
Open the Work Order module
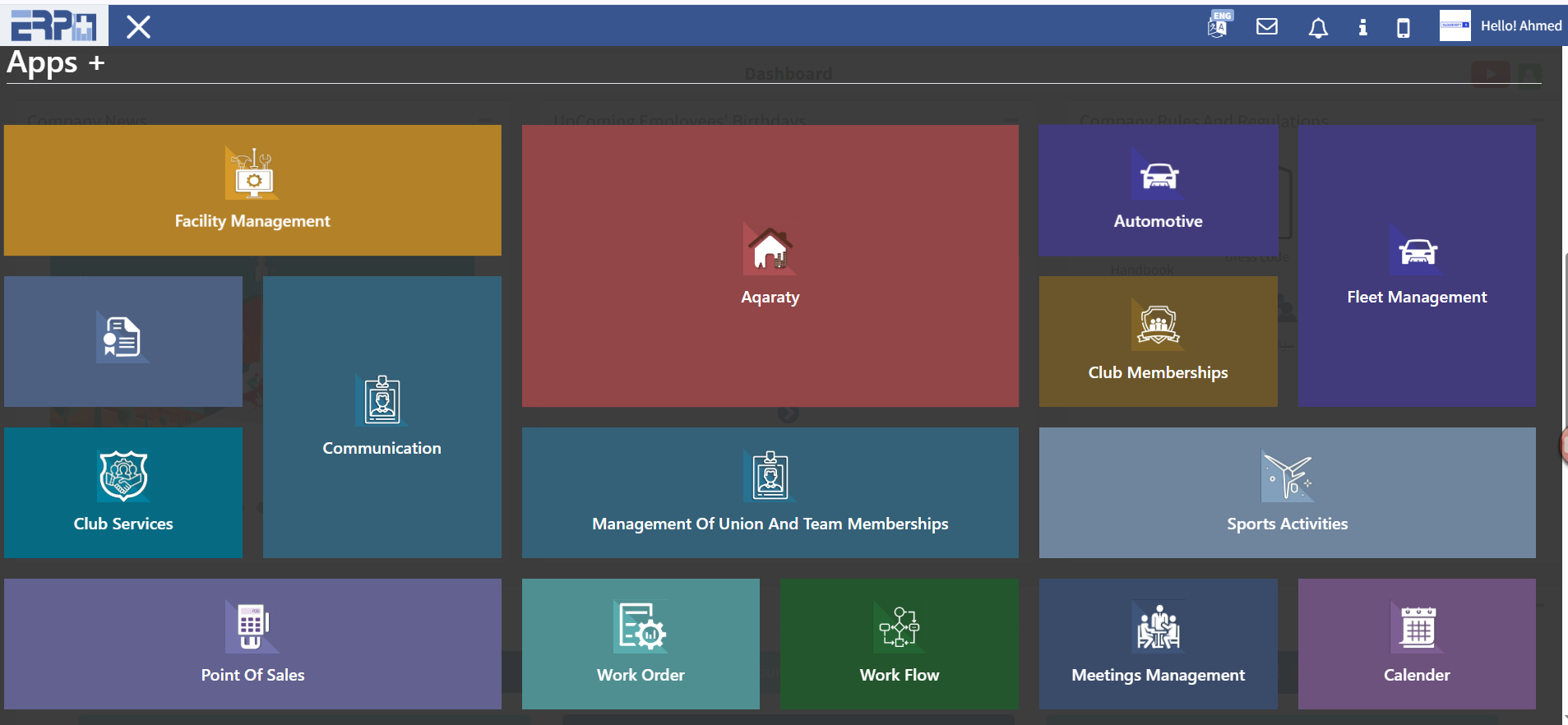[641, 644]
